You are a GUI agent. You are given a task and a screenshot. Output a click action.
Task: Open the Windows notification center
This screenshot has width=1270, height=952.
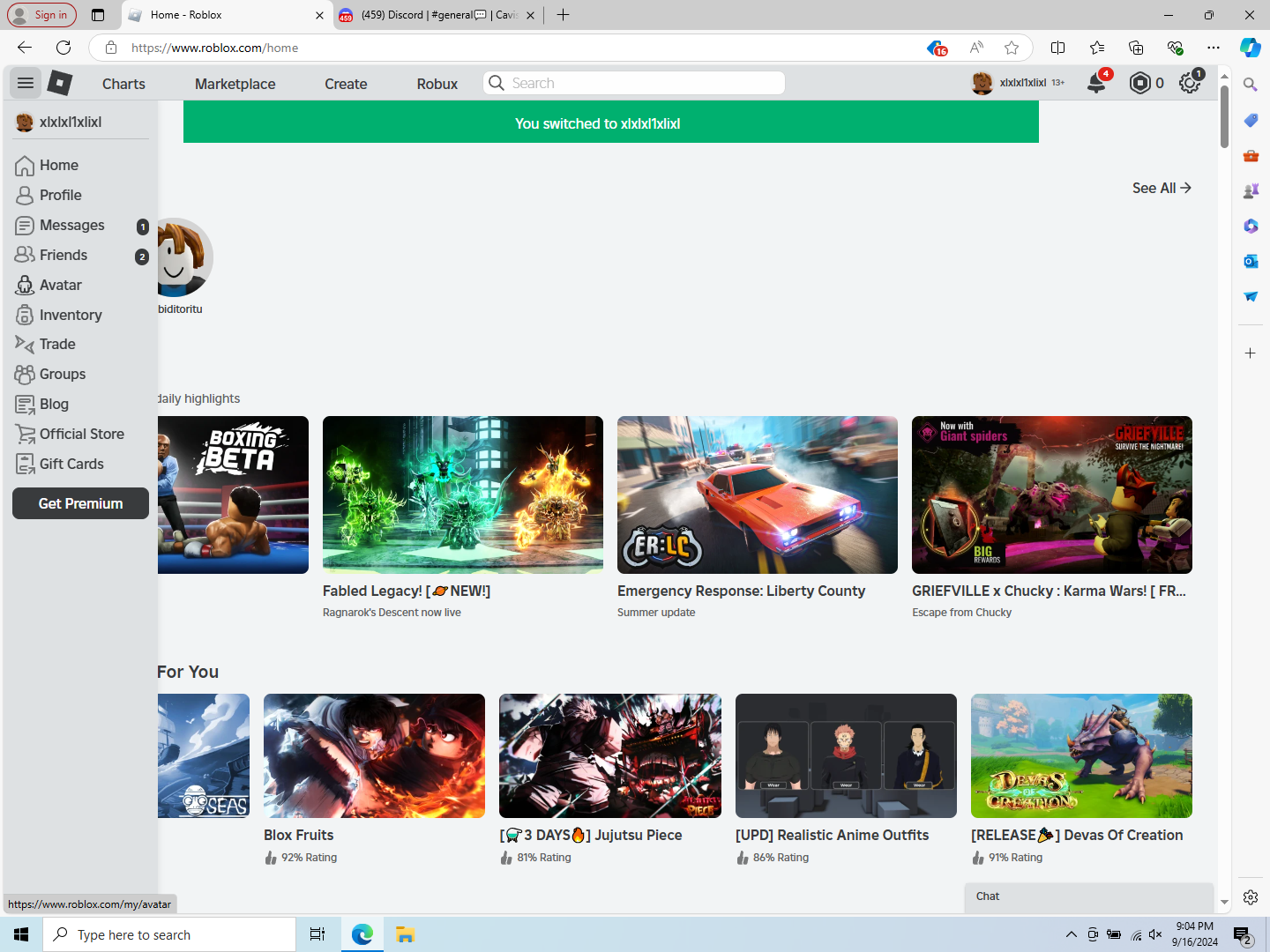1244,934
